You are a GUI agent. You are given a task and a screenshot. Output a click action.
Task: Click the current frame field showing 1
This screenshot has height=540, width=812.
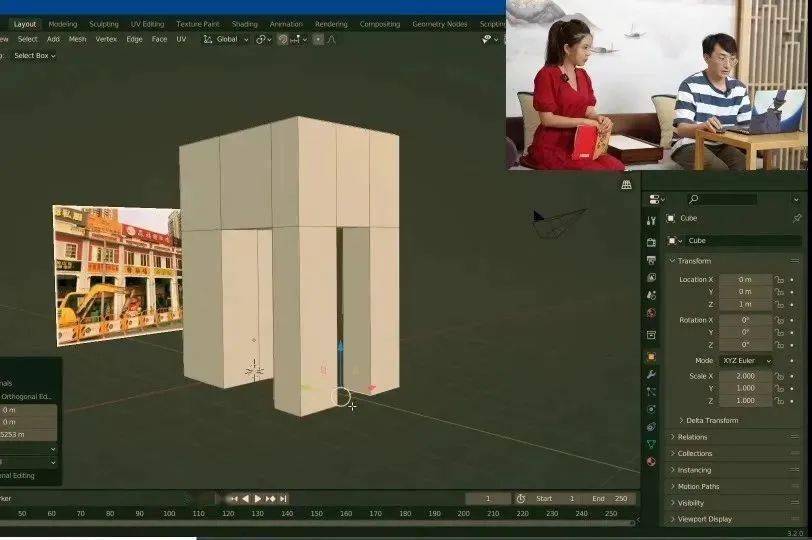click(487, 499)
